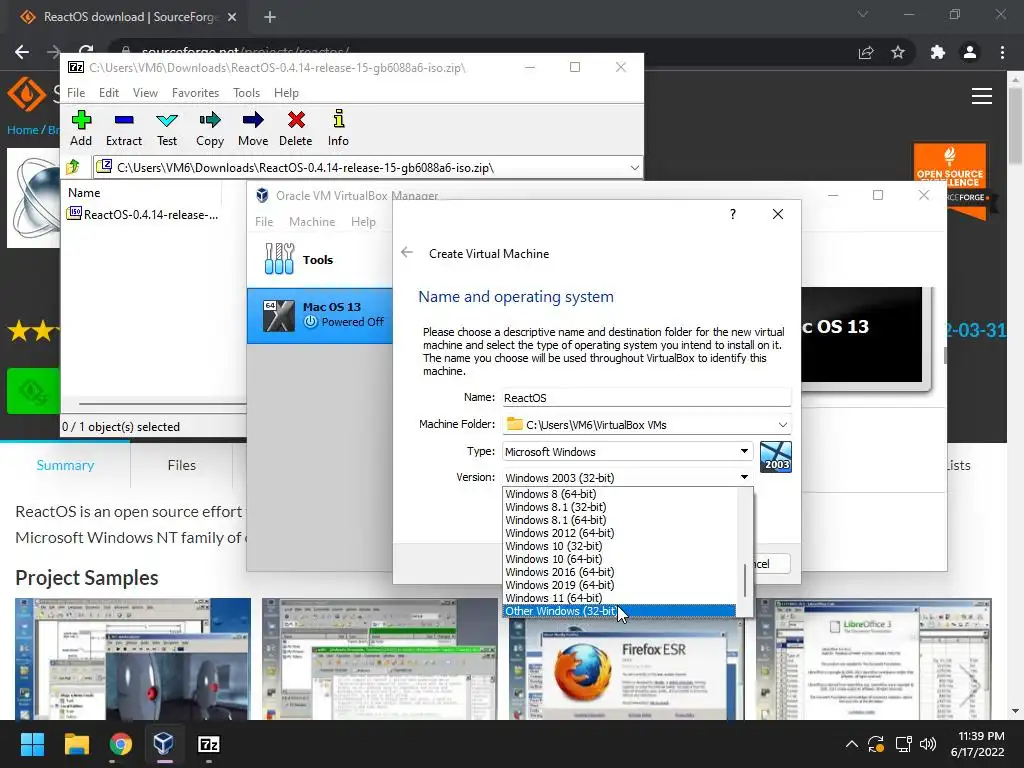Click the version list scrollbar thumb
The image size is (1024, 768).
pos(744,581)
